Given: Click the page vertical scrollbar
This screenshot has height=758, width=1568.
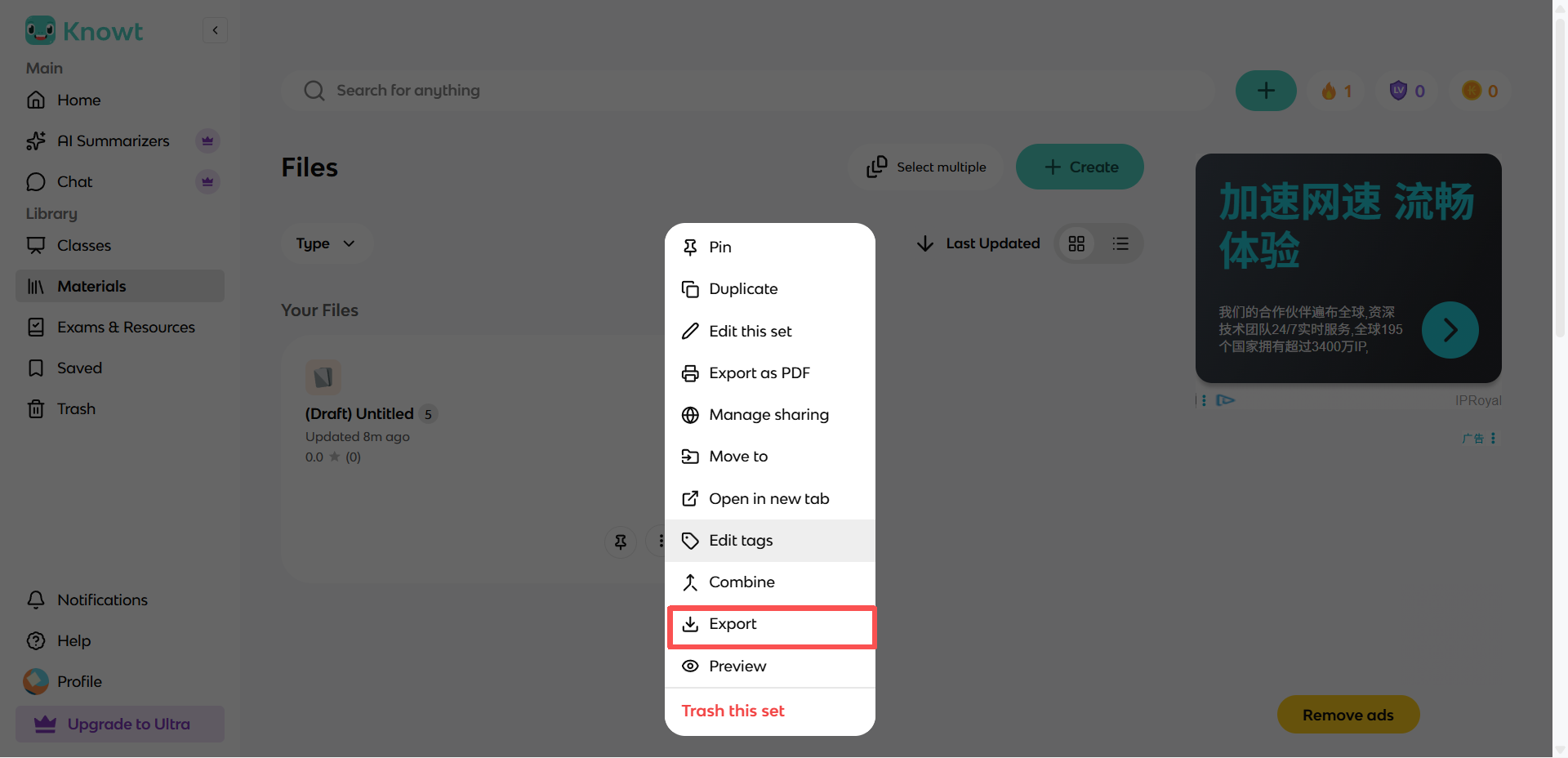Looking at the screenshot, I should [x=1560, y=180].
